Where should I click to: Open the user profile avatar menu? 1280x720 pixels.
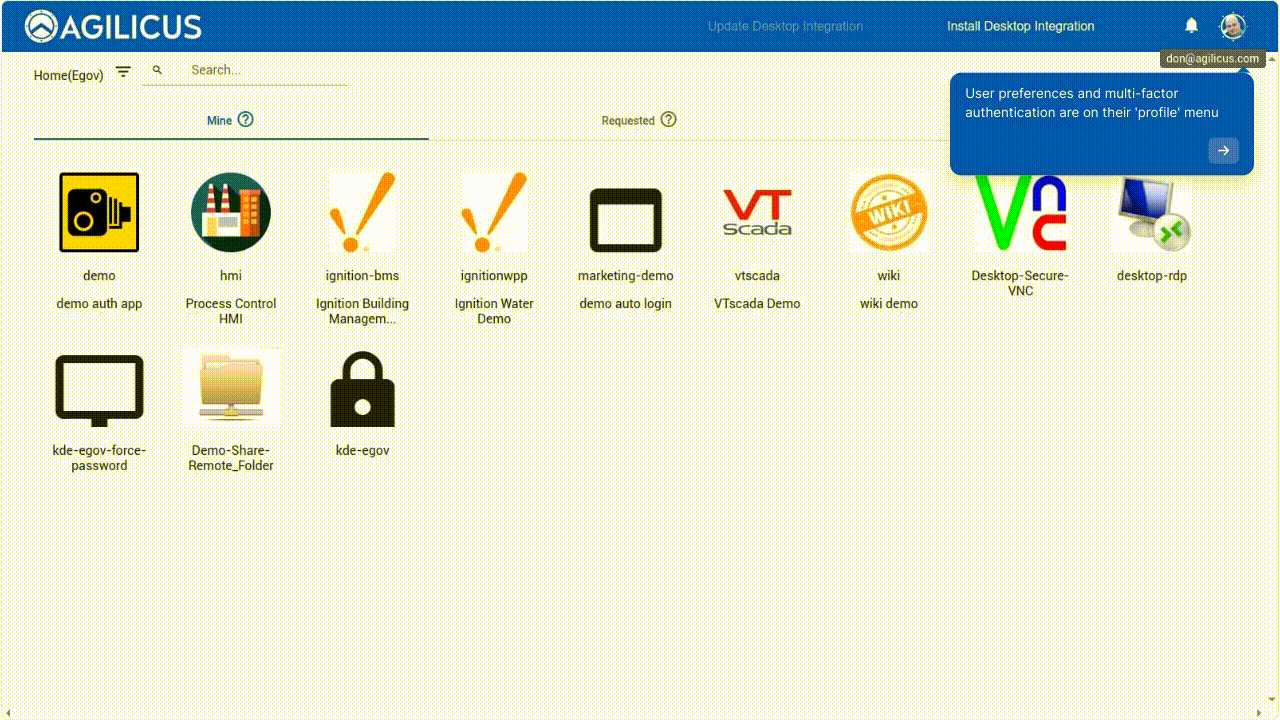(1233, 26)
